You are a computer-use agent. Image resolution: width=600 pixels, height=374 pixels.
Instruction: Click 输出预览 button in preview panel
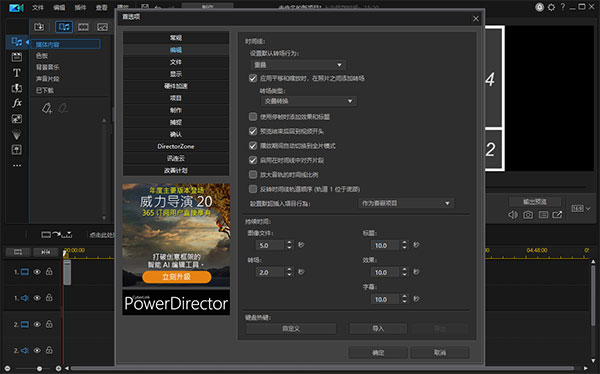(x=535, y=202)
